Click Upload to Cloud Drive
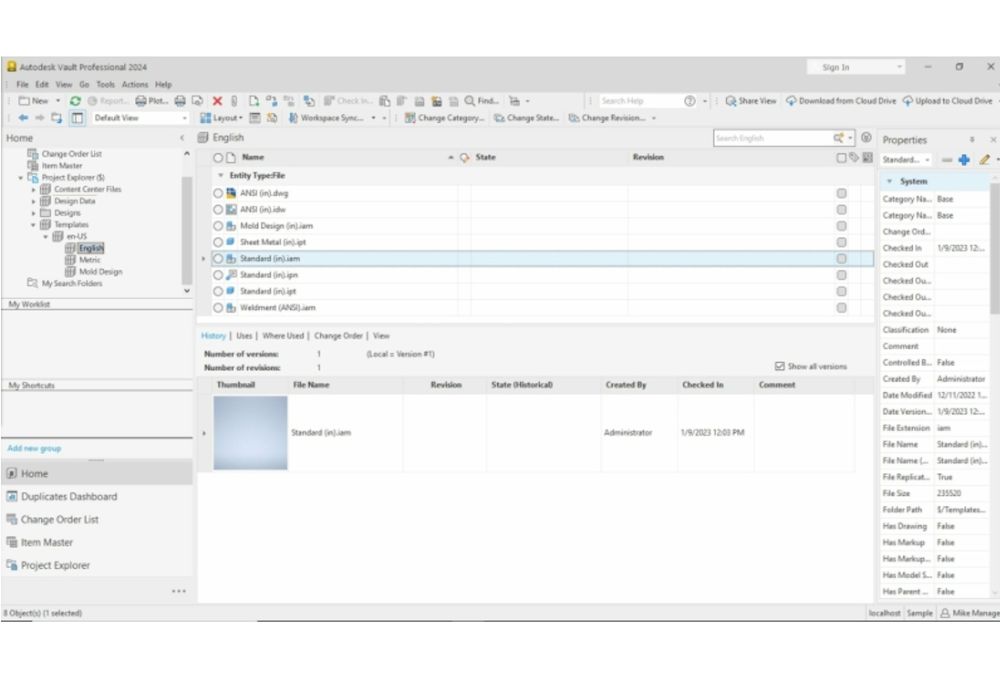Viewport: 1000px width, 700px height. click(947, 100)
